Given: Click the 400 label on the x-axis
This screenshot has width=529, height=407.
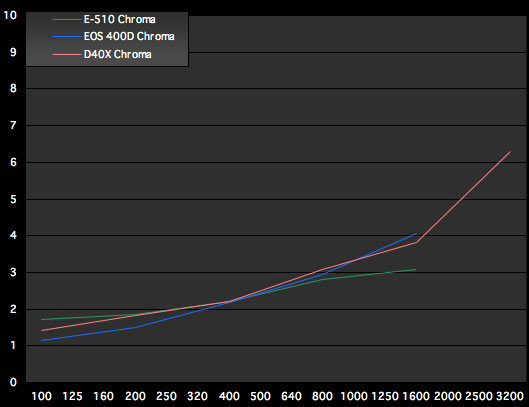Looking at the screenshot, I should 229,396.
